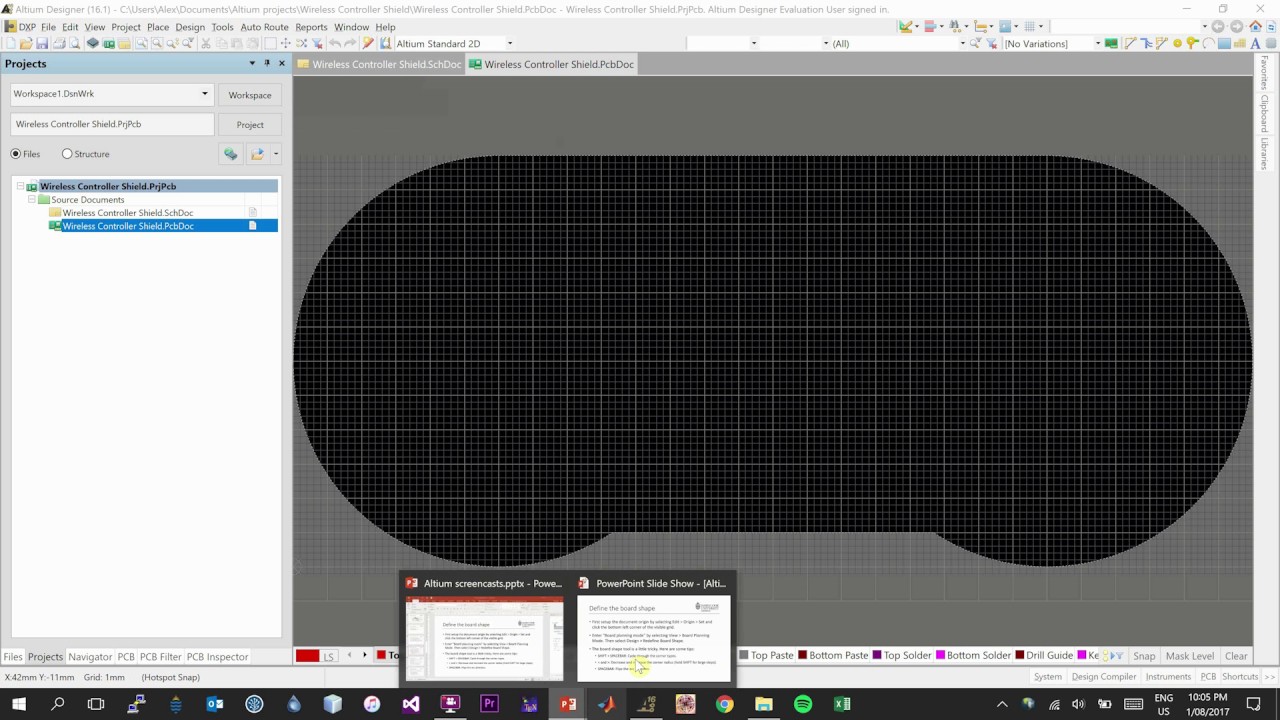Click the Snap button
1280x720 pixels.
point(1144,656)
